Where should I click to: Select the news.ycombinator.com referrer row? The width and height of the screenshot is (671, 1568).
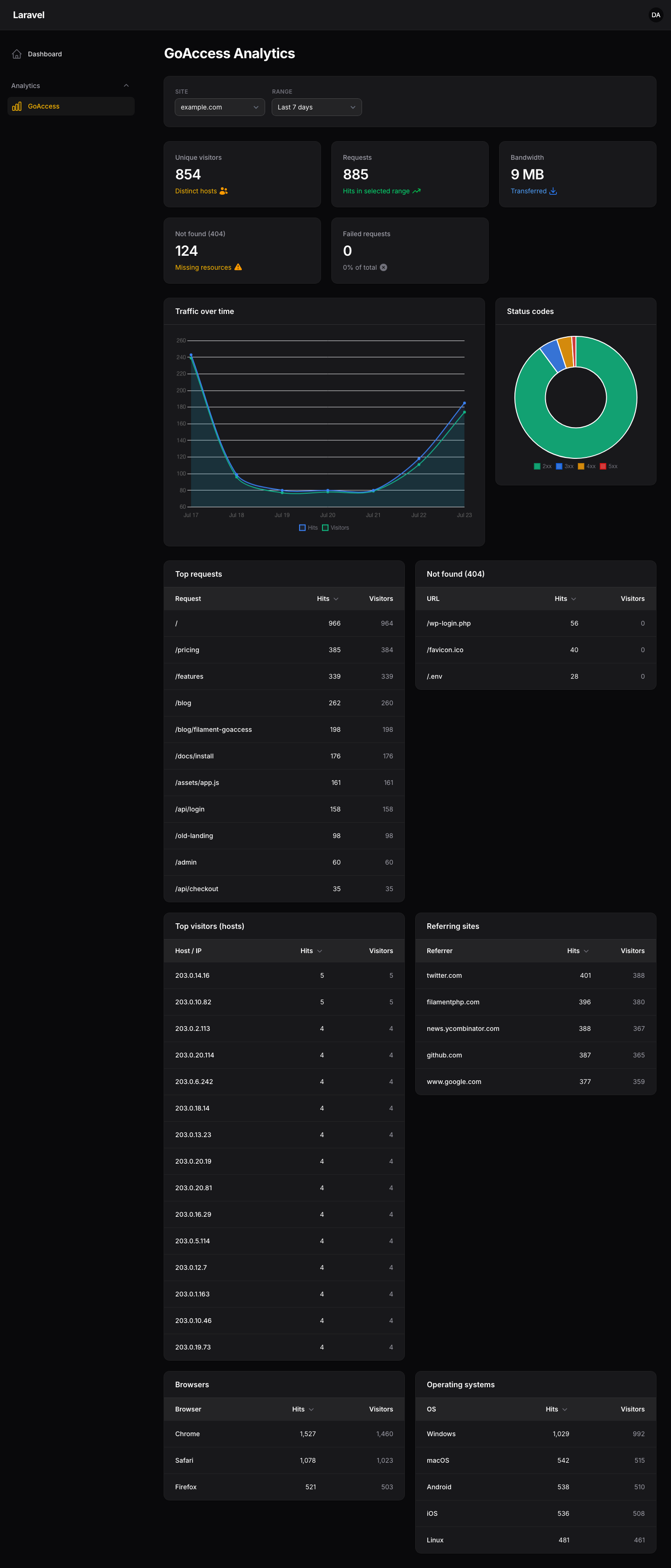[536, 1029]
